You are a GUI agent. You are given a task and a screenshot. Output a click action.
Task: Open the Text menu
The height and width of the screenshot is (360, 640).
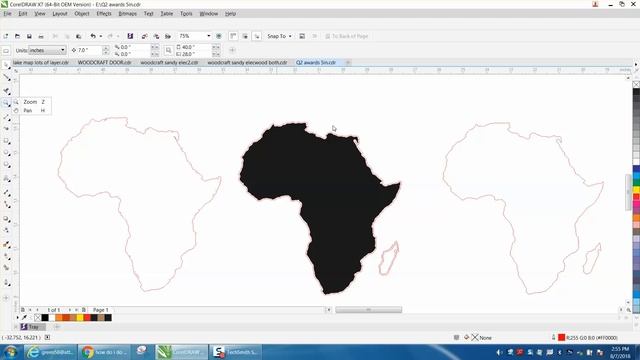[x=149, y=13]
